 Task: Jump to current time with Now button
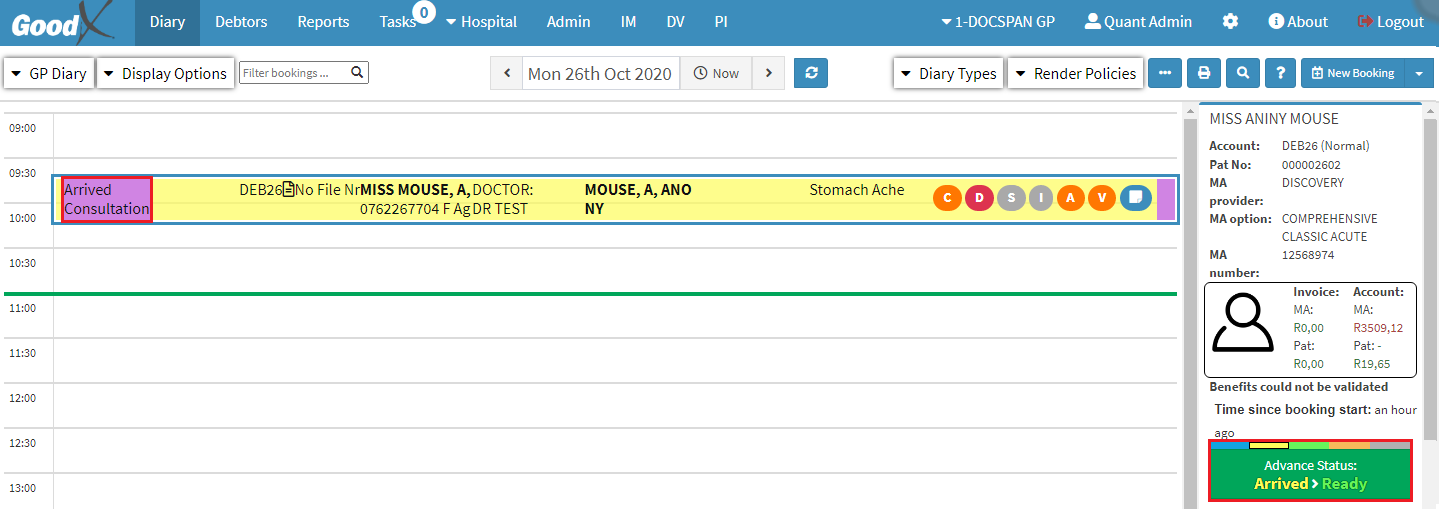[x=716, y=73]
